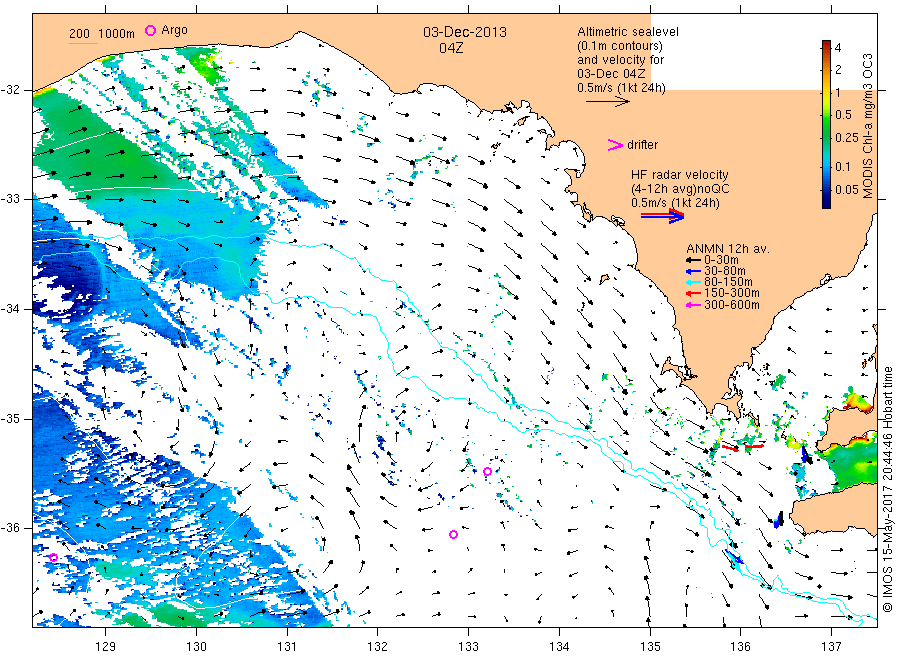Click the IMOS copyright timestamp text

(887, 488)
